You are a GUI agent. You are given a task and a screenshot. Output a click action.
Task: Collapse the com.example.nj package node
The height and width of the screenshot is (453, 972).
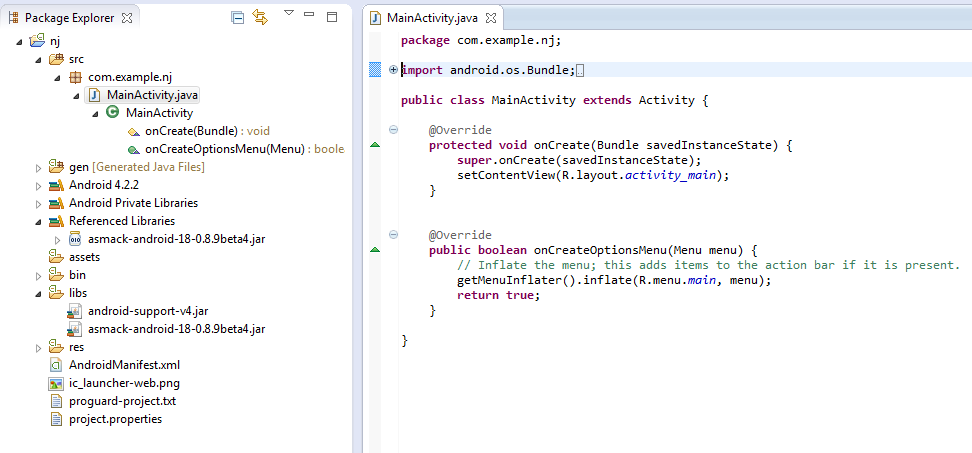tap(57, 78)
